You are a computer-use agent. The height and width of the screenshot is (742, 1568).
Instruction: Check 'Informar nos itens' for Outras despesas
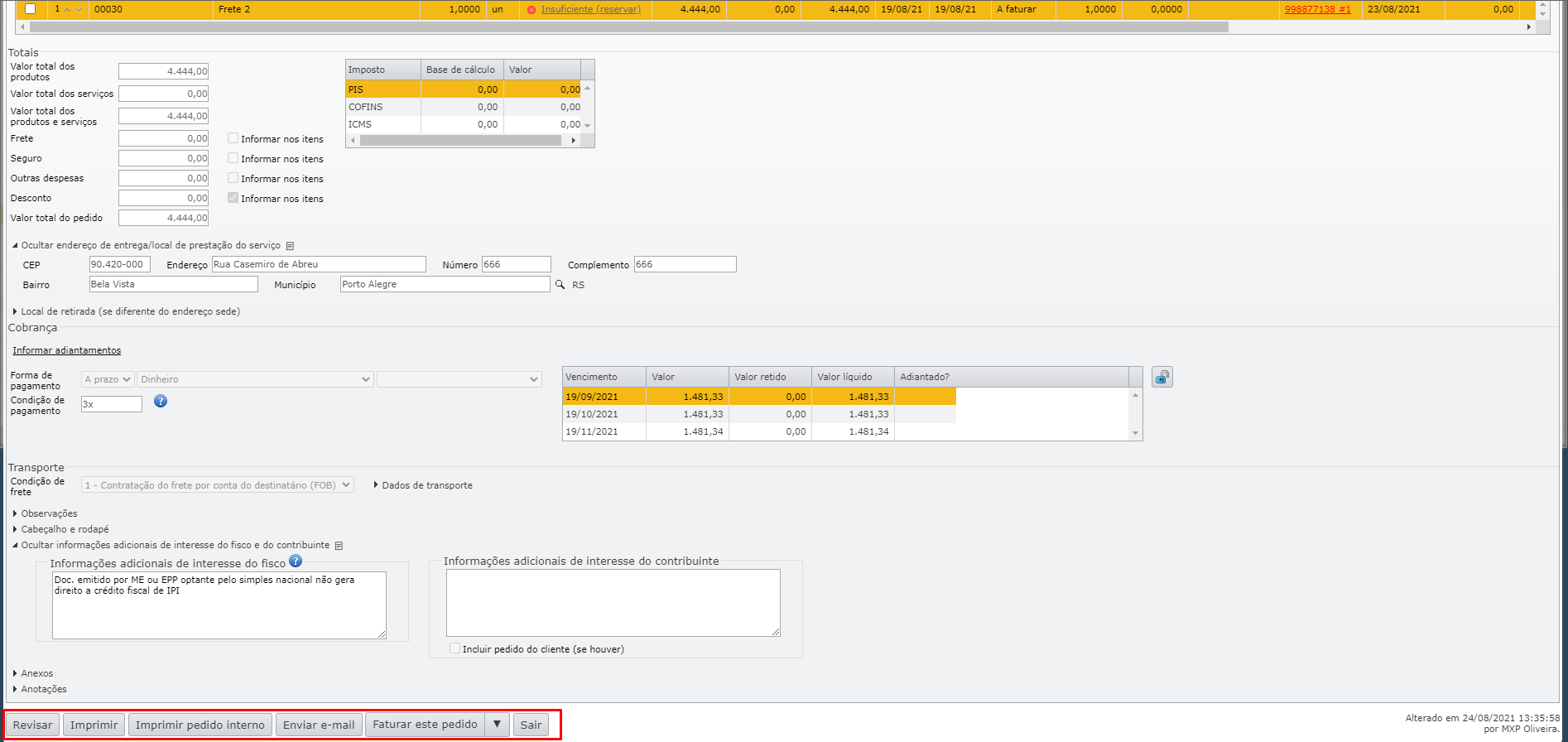[233, 178]
